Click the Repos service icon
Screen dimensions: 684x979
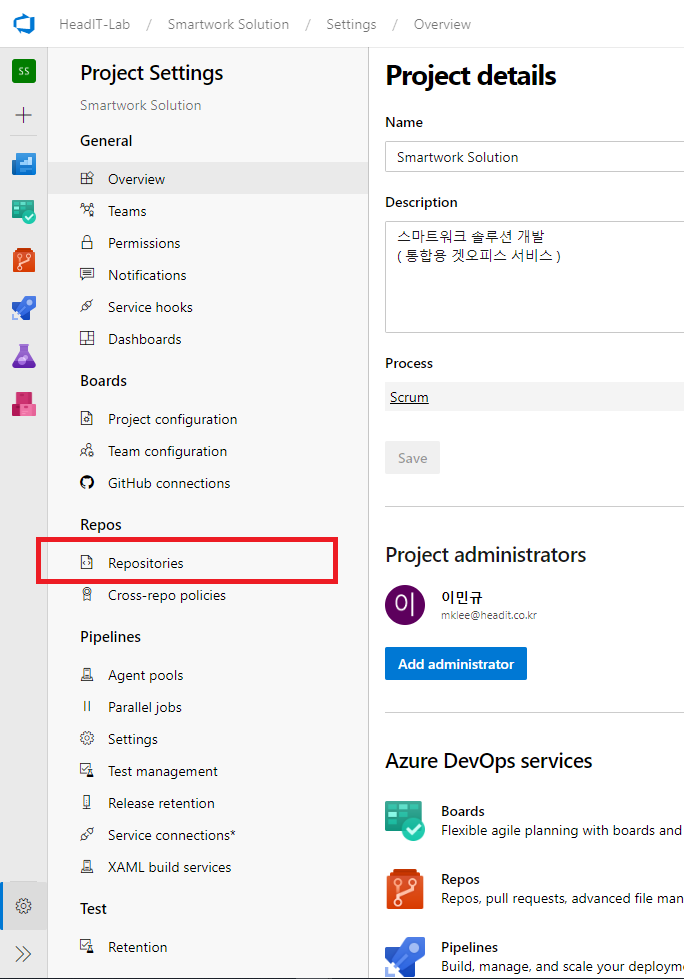405,889
